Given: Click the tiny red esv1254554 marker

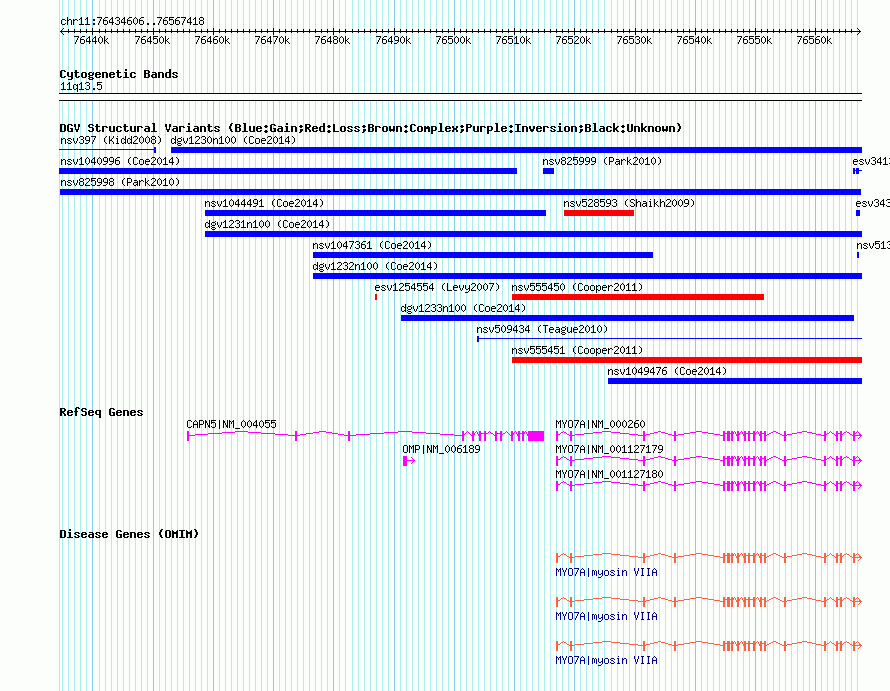Looking at the screenshot, I should point(376,297).
